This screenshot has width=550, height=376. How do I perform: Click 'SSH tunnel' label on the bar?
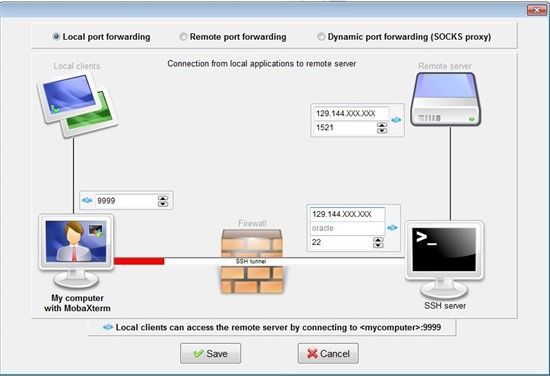pos(251,261)
